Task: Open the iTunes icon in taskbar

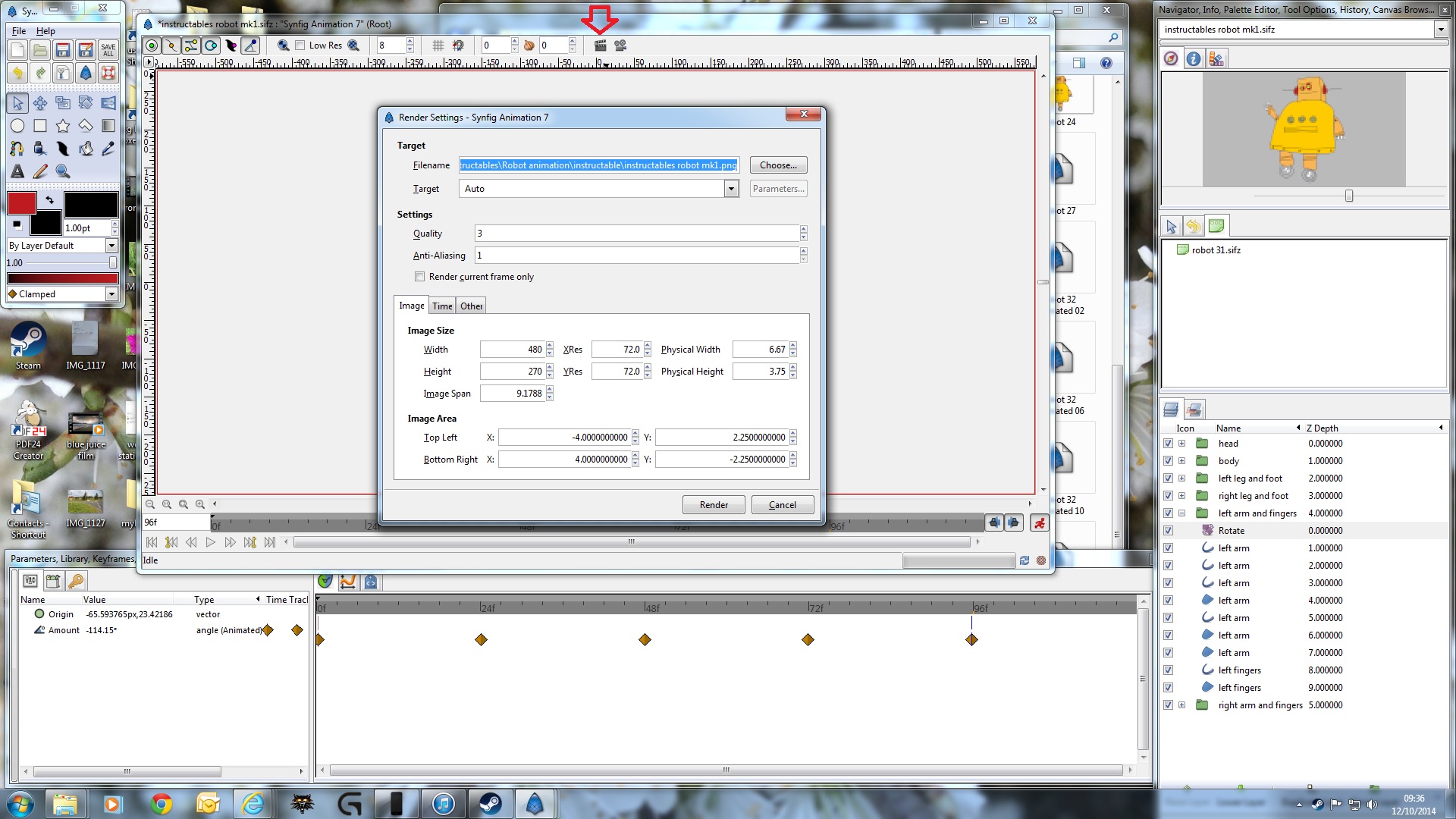Action: pos(444,803)
